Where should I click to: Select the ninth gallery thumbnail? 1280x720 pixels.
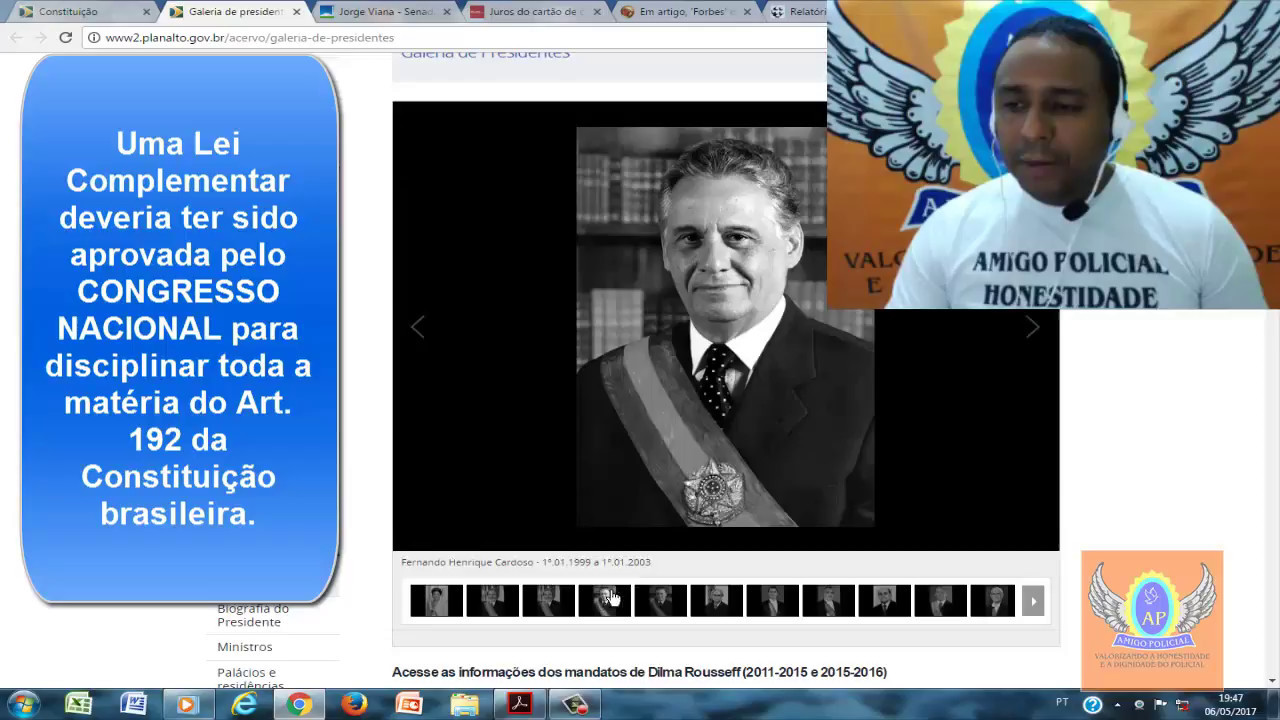(x=884, y=601)
